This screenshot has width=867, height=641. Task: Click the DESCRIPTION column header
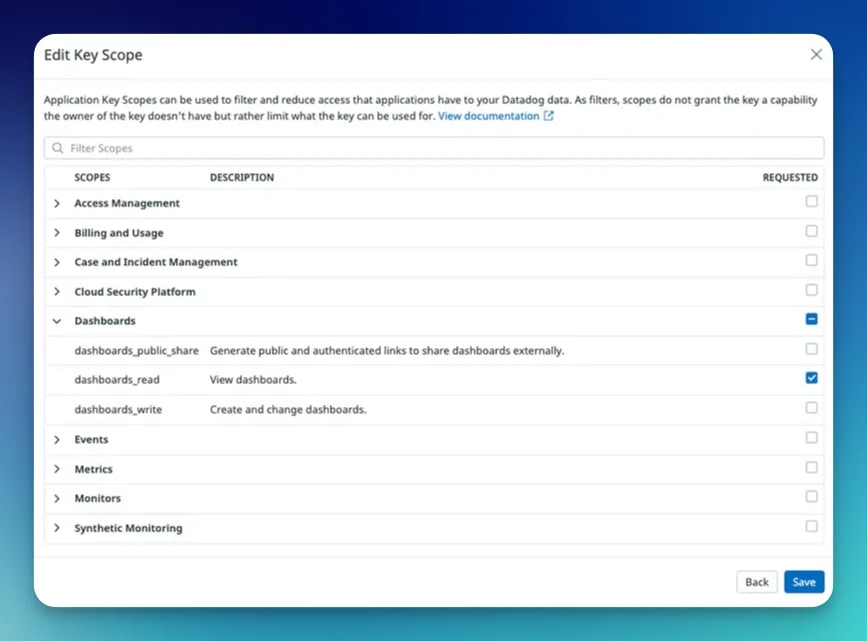click(242, 178)
